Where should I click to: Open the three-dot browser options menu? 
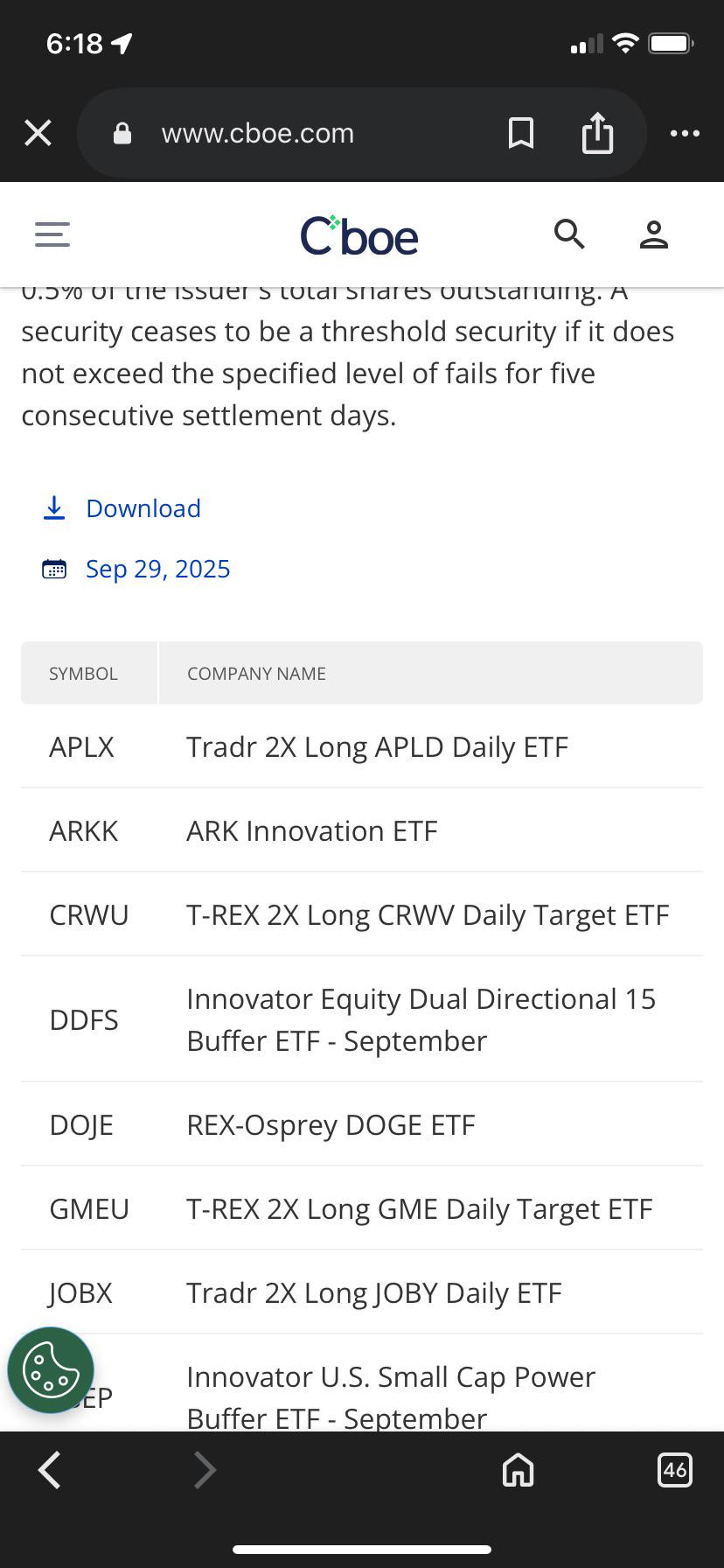pyautogui.click(x=685, y=133)
